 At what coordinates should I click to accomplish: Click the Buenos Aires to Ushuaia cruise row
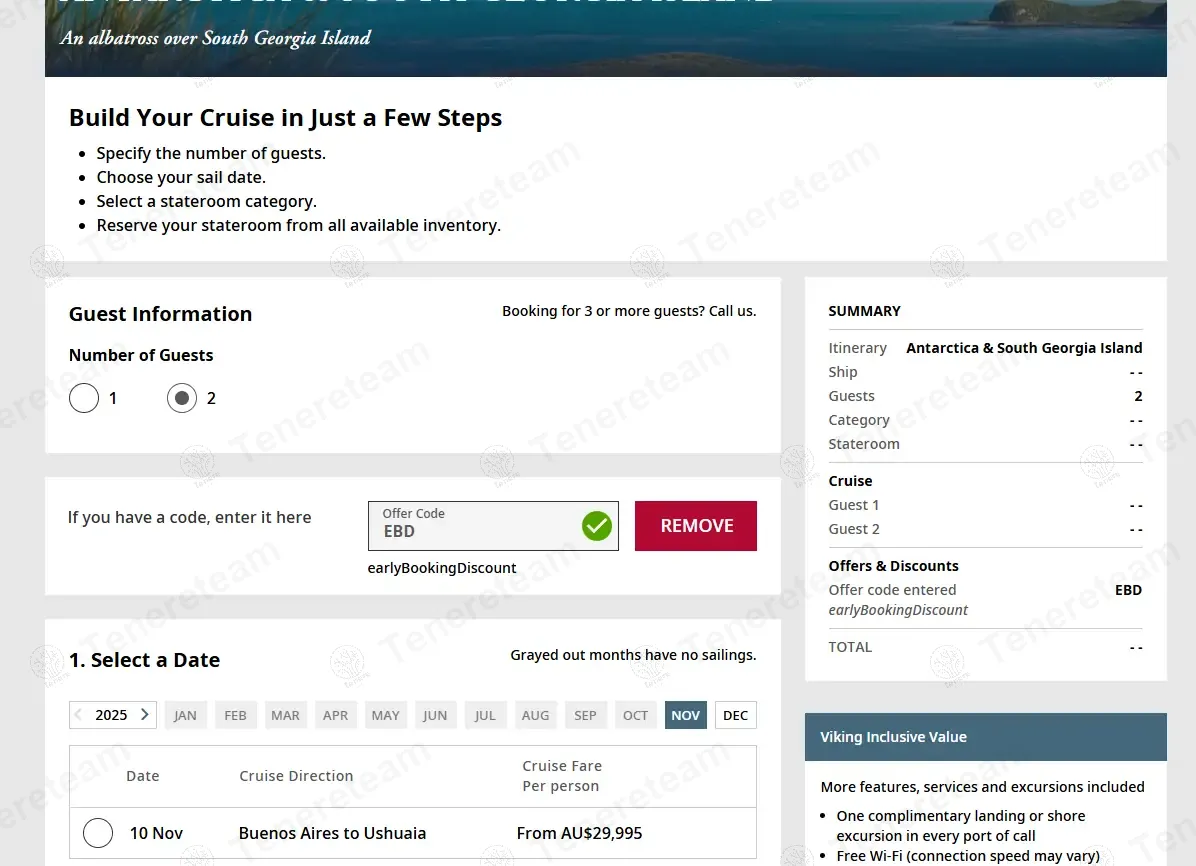click(332, 833)
